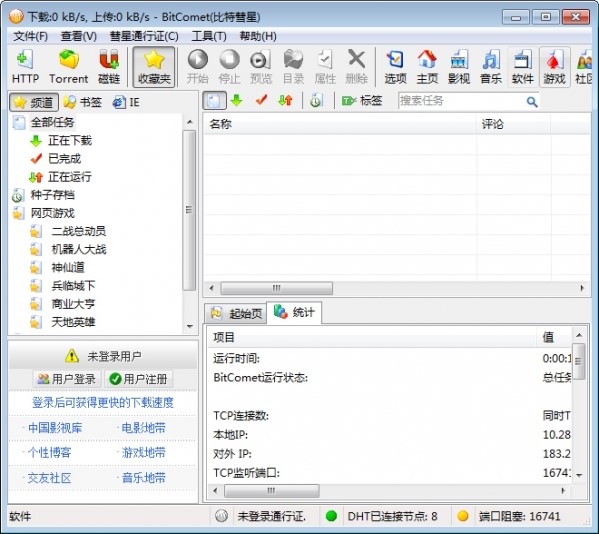Open the 游戏地带 link
599x534 pixels.
coord(143,453)
